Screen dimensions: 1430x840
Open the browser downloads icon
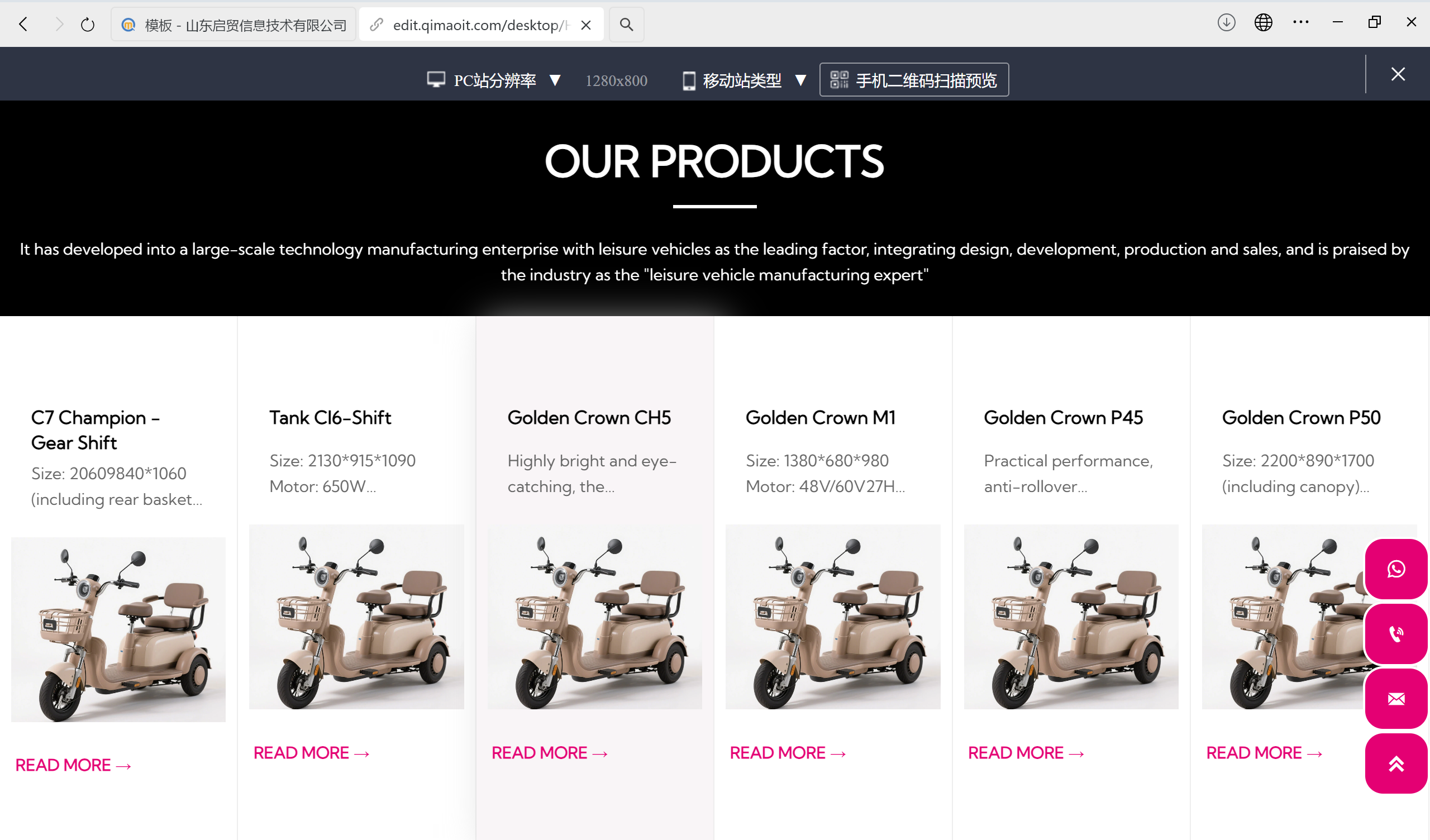click(1226, 23)
